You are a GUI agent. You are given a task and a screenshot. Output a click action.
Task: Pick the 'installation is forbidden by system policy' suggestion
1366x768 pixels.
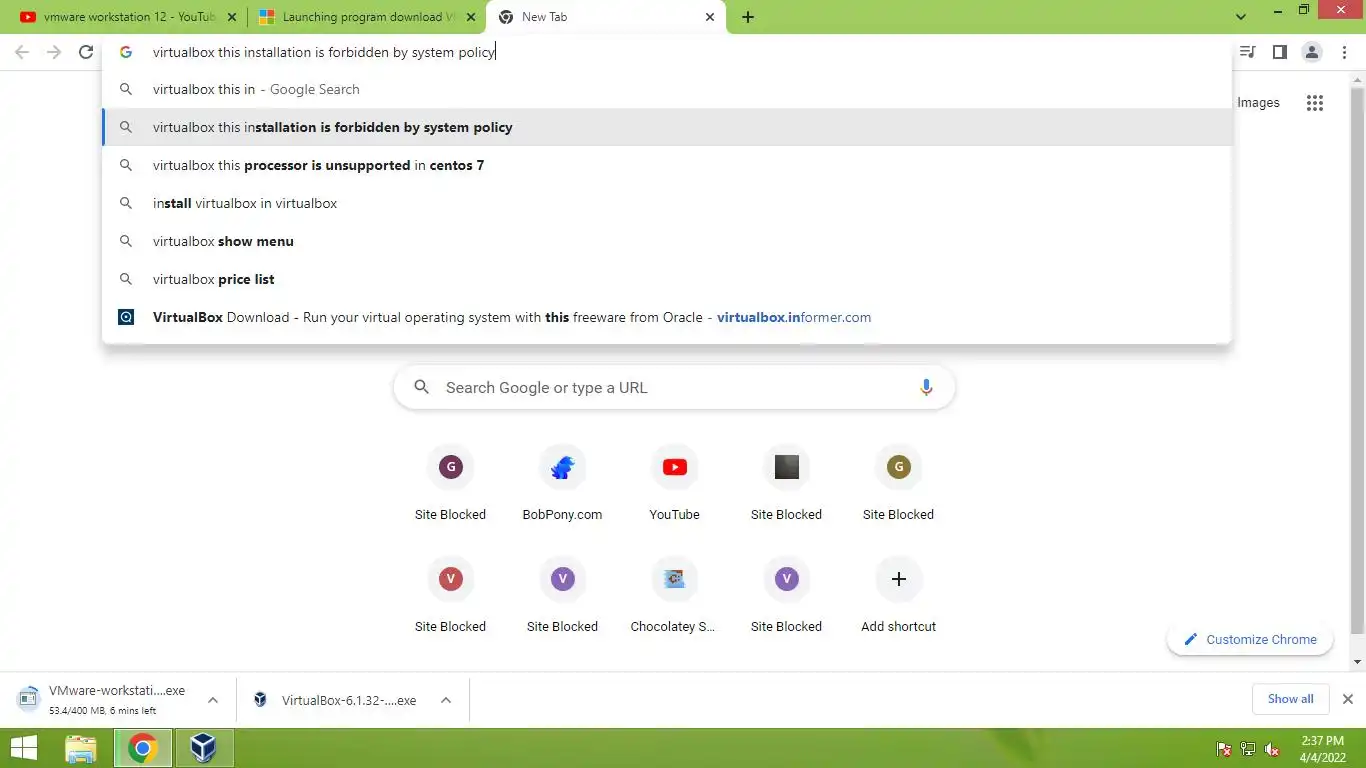[667, 127]
